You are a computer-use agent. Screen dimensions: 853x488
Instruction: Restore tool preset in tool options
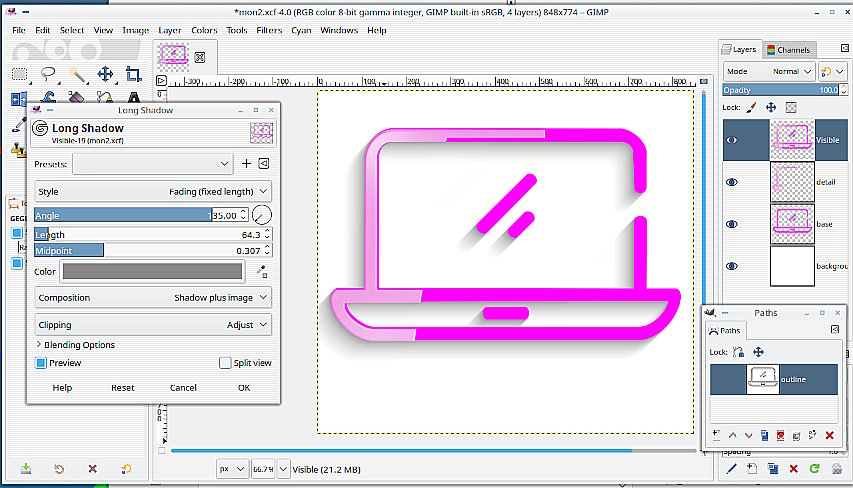pos(59,468)
